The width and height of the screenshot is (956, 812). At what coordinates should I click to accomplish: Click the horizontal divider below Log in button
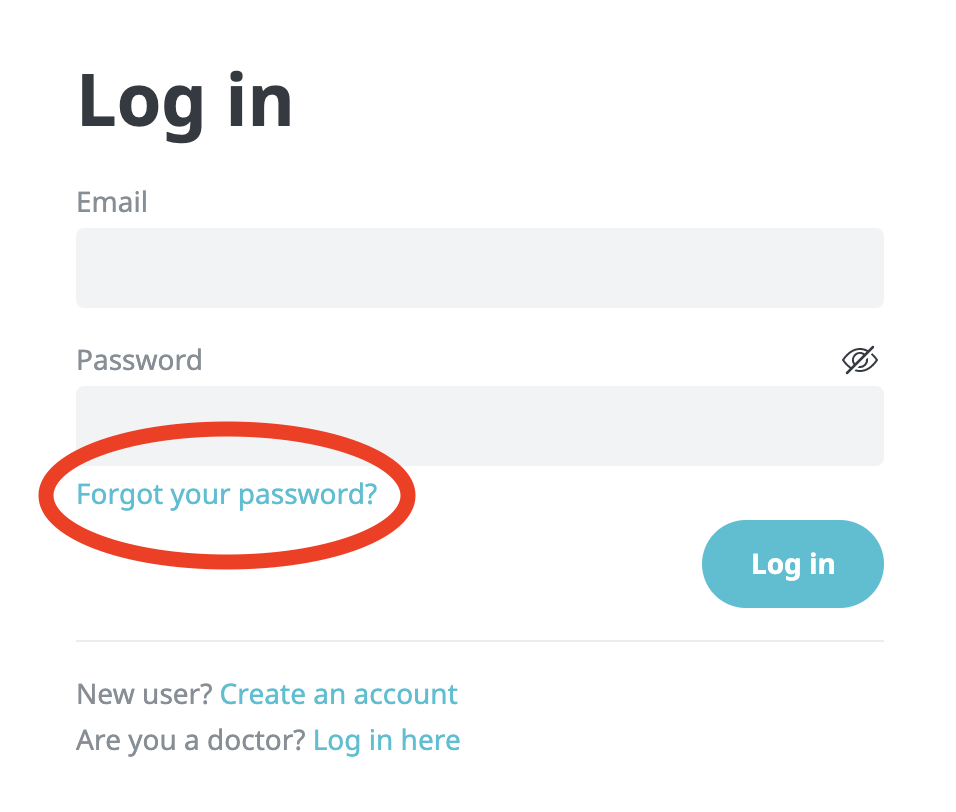pyautogui.click(x=480, y=641)
